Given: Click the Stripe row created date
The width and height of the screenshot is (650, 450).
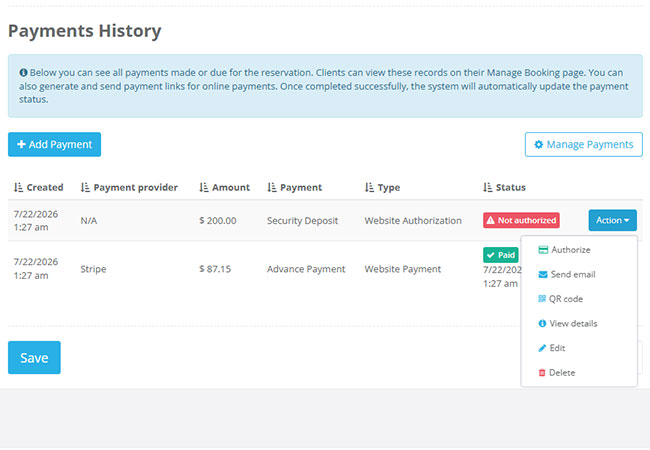Looking at the screenshot, I should tap(36, 269).
